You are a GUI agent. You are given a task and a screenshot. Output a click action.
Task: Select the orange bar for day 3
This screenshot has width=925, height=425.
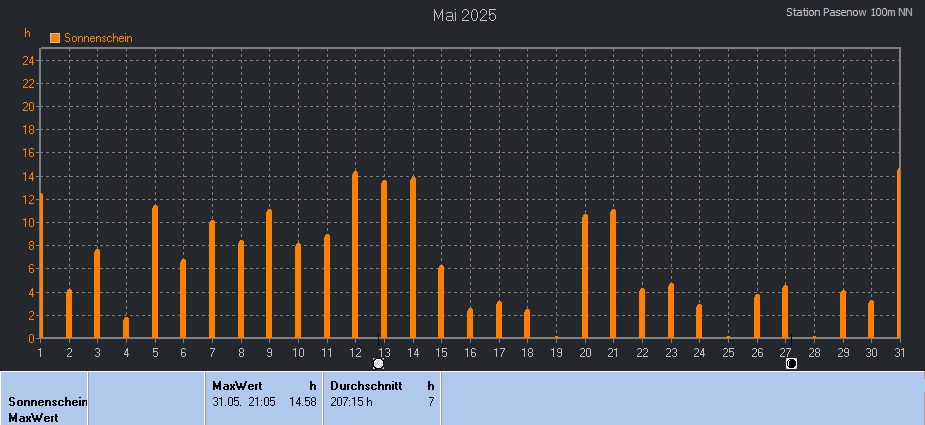point(97,293)
